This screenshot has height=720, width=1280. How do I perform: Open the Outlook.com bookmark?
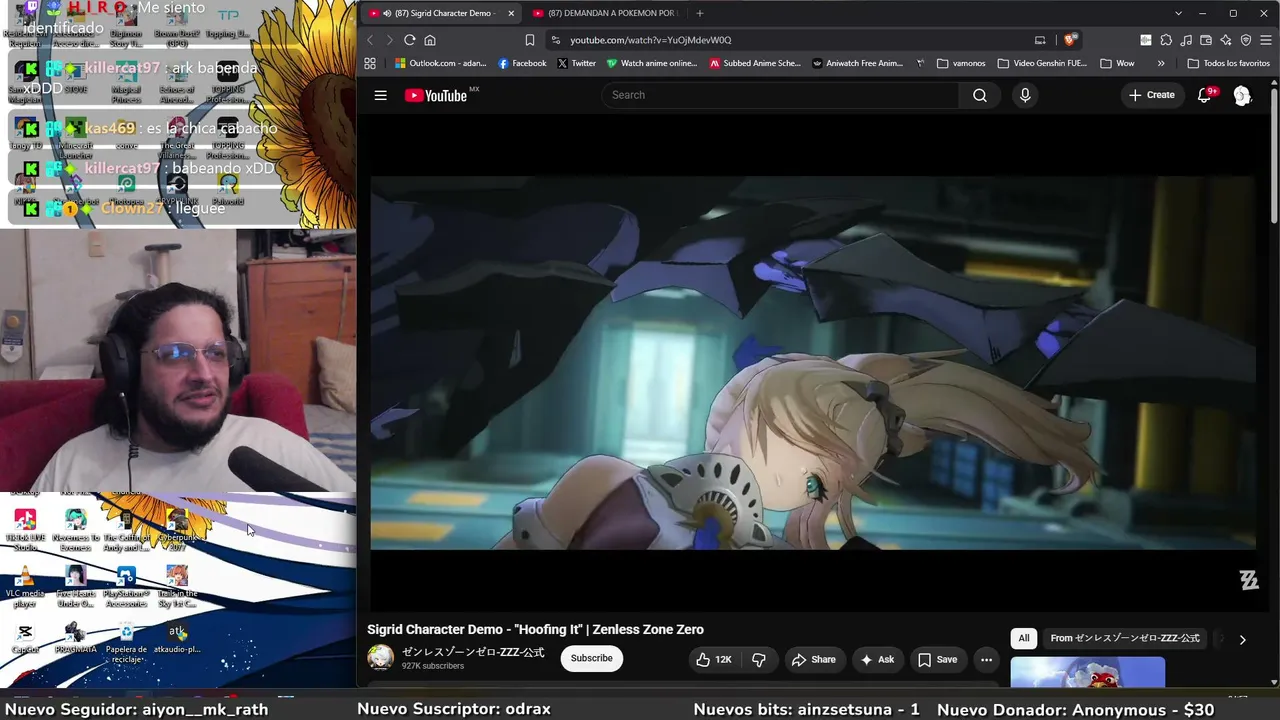pos(440,63)
